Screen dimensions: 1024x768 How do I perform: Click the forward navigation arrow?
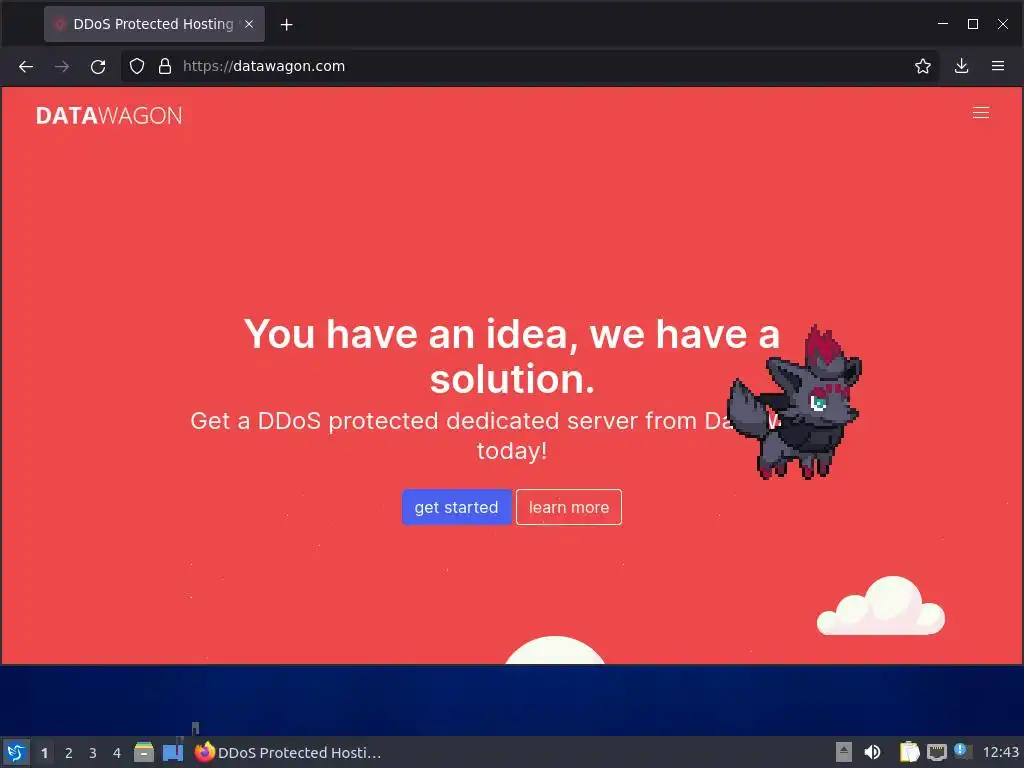pyautogui.click(x=62, y=67)
